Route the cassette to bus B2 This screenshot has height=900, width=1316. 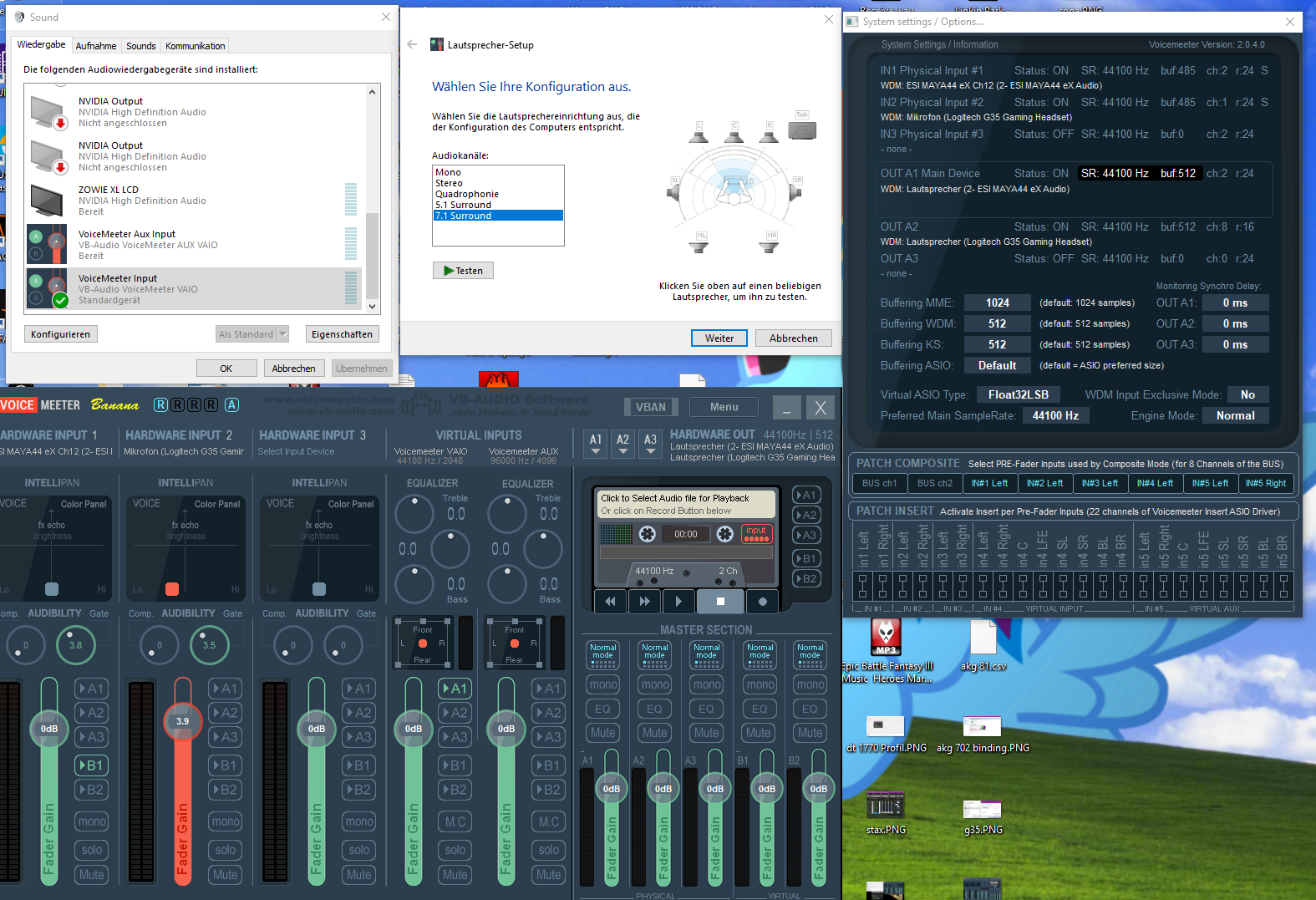[805, 578]
